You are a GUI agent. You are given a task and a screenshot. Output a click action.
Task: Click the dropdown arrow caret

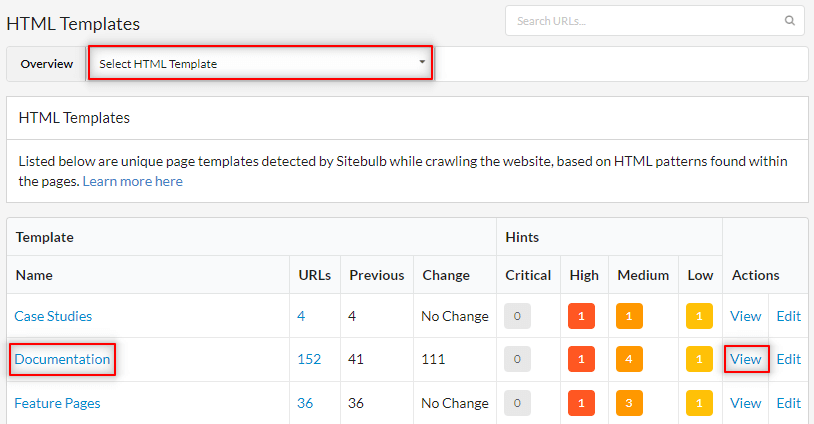(422, 62)
